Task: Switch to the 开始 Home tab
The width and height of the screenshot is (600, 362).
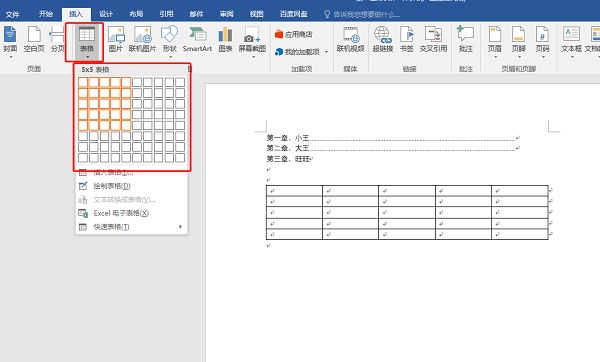Action: click(x=46, y=14)
